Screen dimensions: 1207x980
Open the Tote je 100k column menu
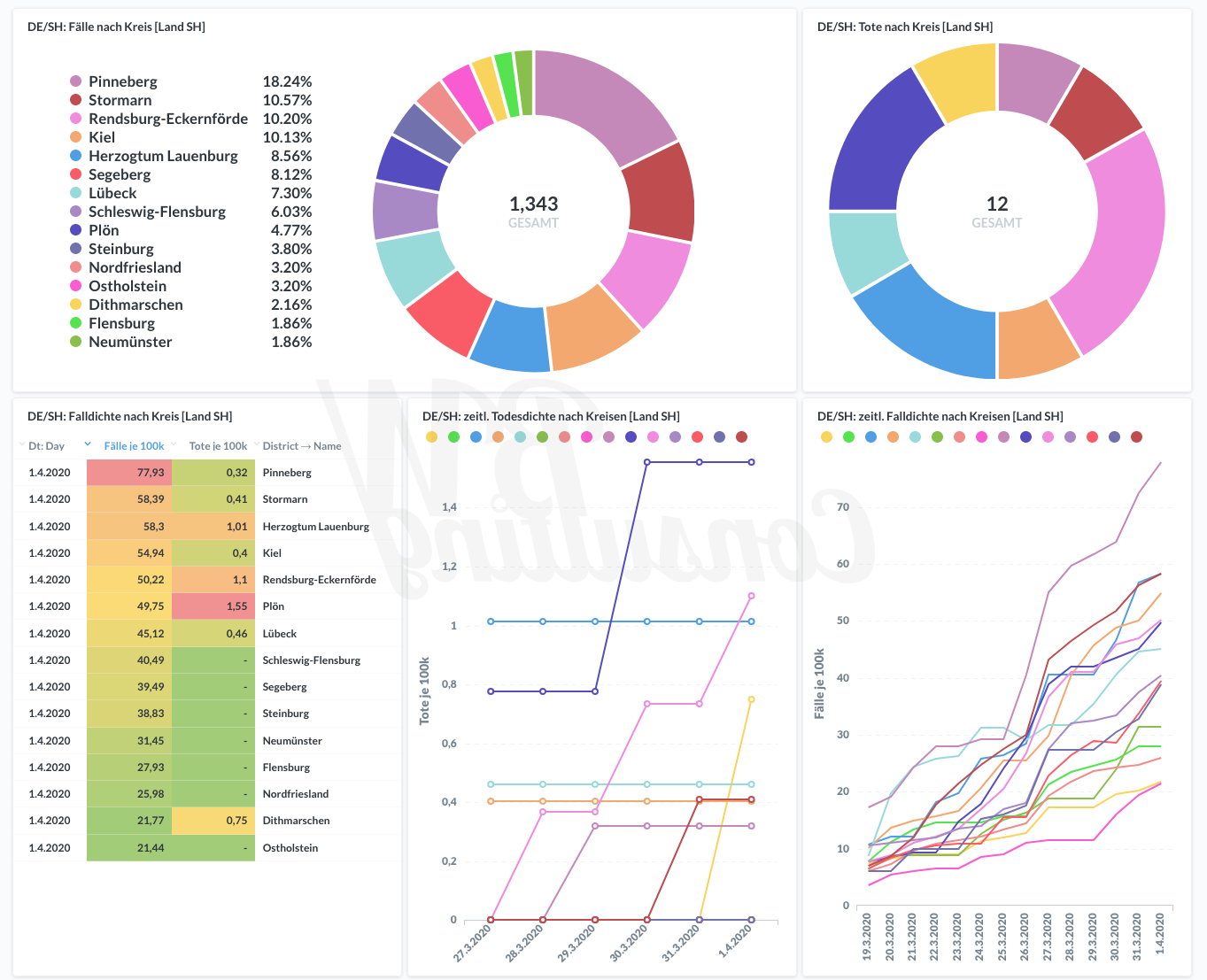click(x=218, y=446)
